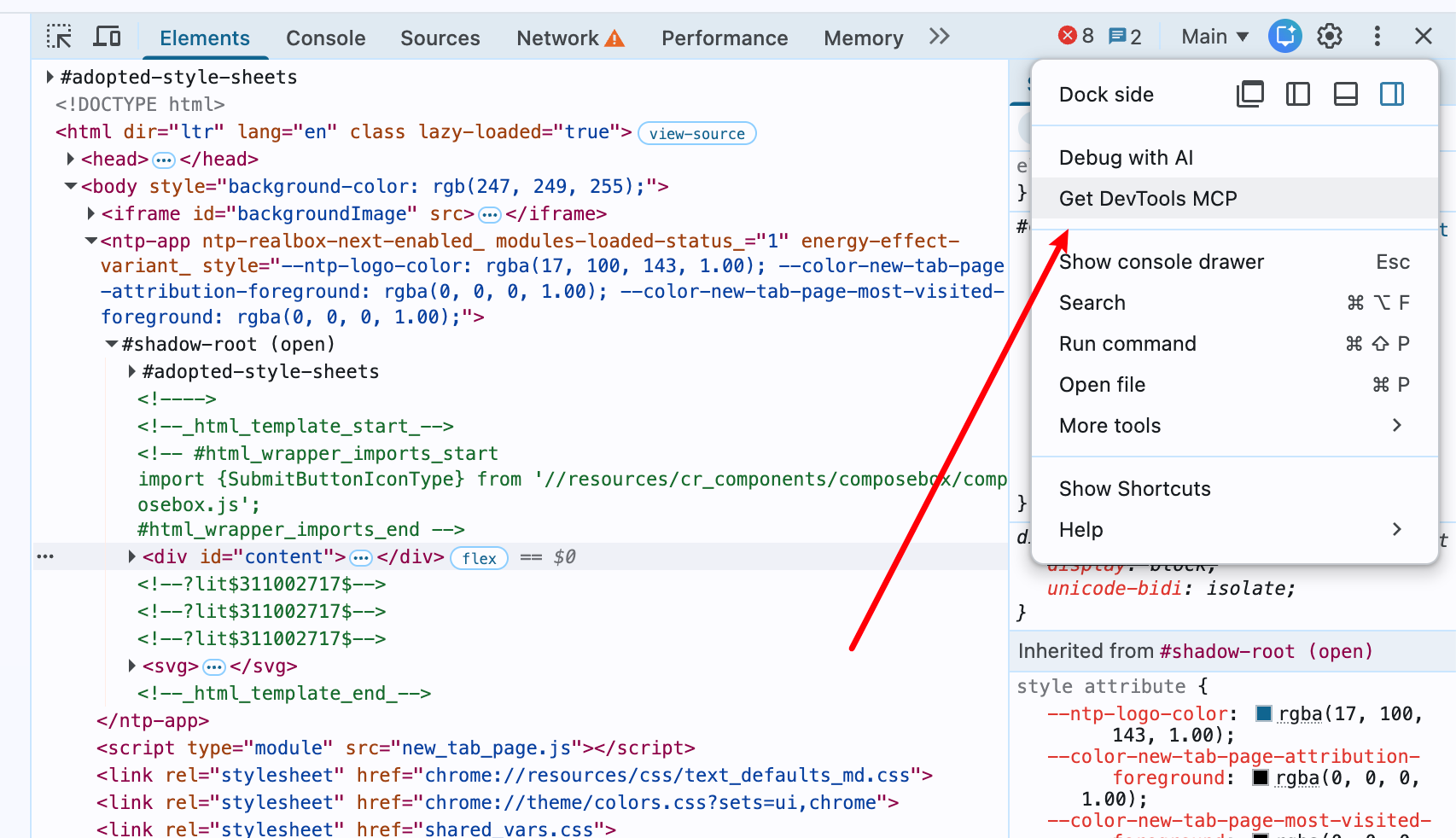Open the Network tab
The image size is (1456, 838).
pos(557,38)
